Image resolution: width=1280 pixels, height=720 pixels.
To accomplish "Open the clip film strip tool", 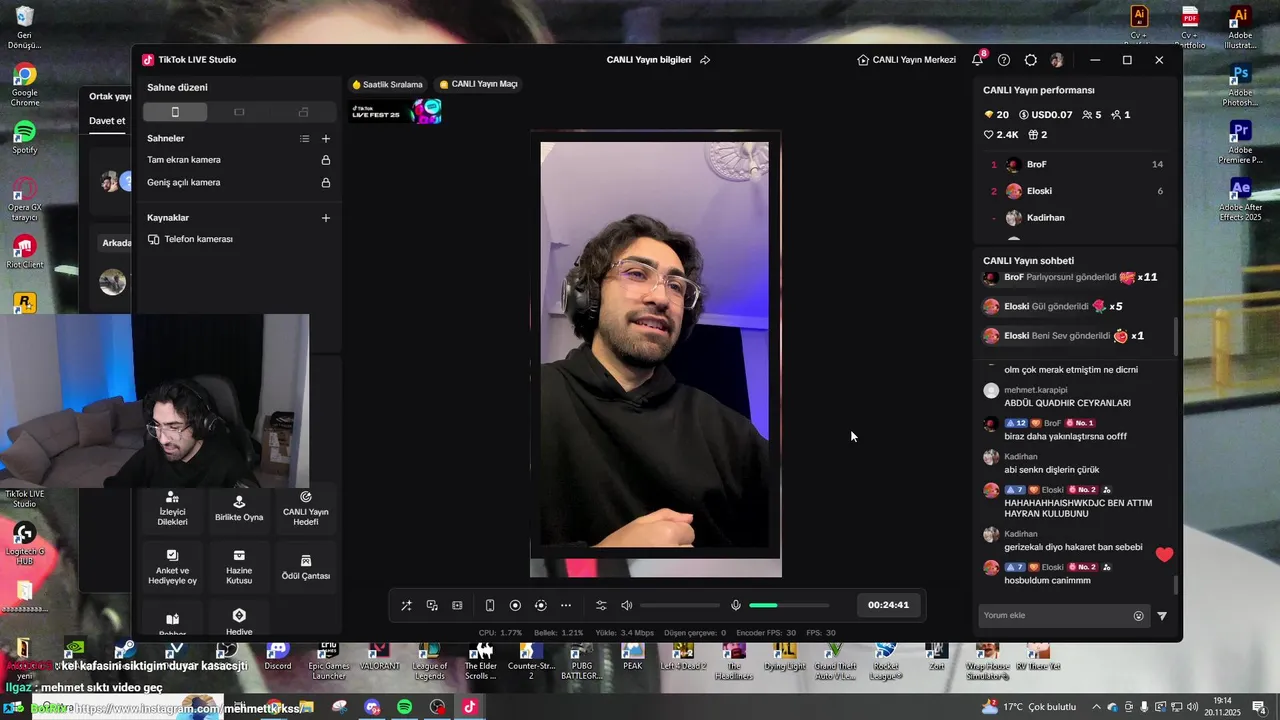I will click(457, 605).
